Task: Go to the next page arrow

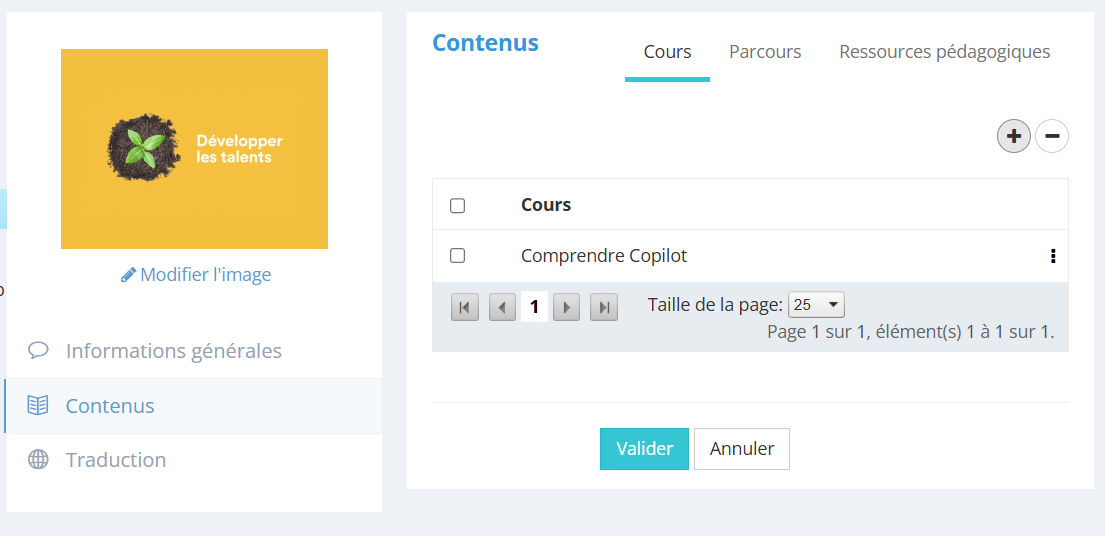Action: coord(566,307)
